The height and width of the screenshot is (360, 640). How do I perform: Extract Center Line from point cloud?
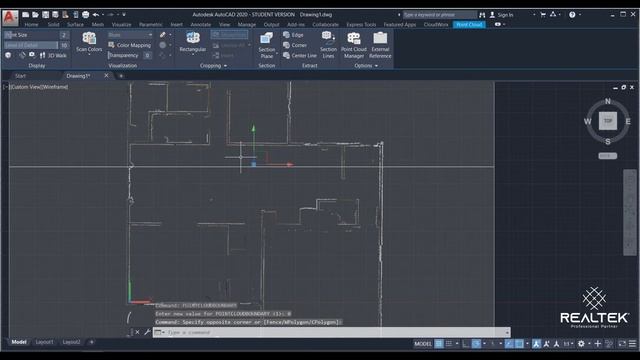pos(300,55)
